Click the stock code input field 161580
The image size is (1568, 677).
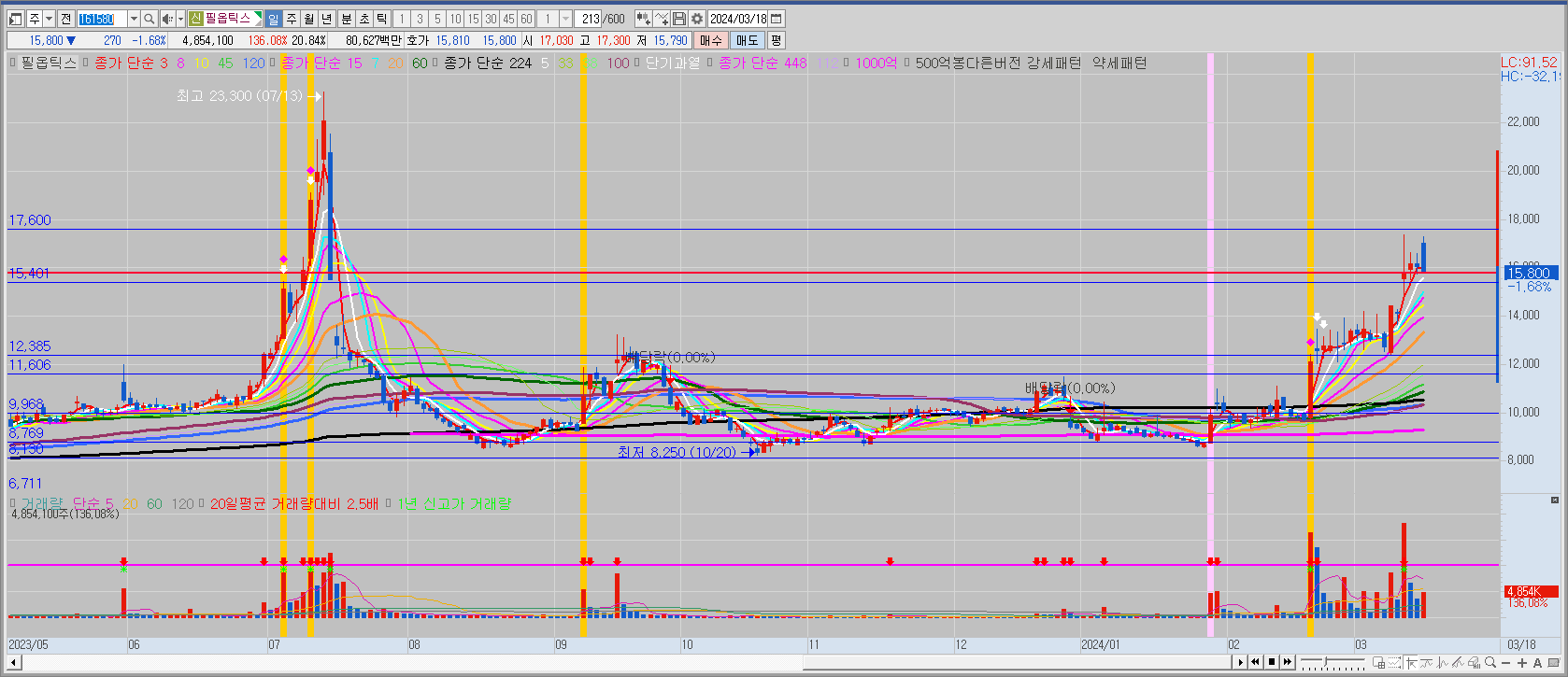(102, 19)
